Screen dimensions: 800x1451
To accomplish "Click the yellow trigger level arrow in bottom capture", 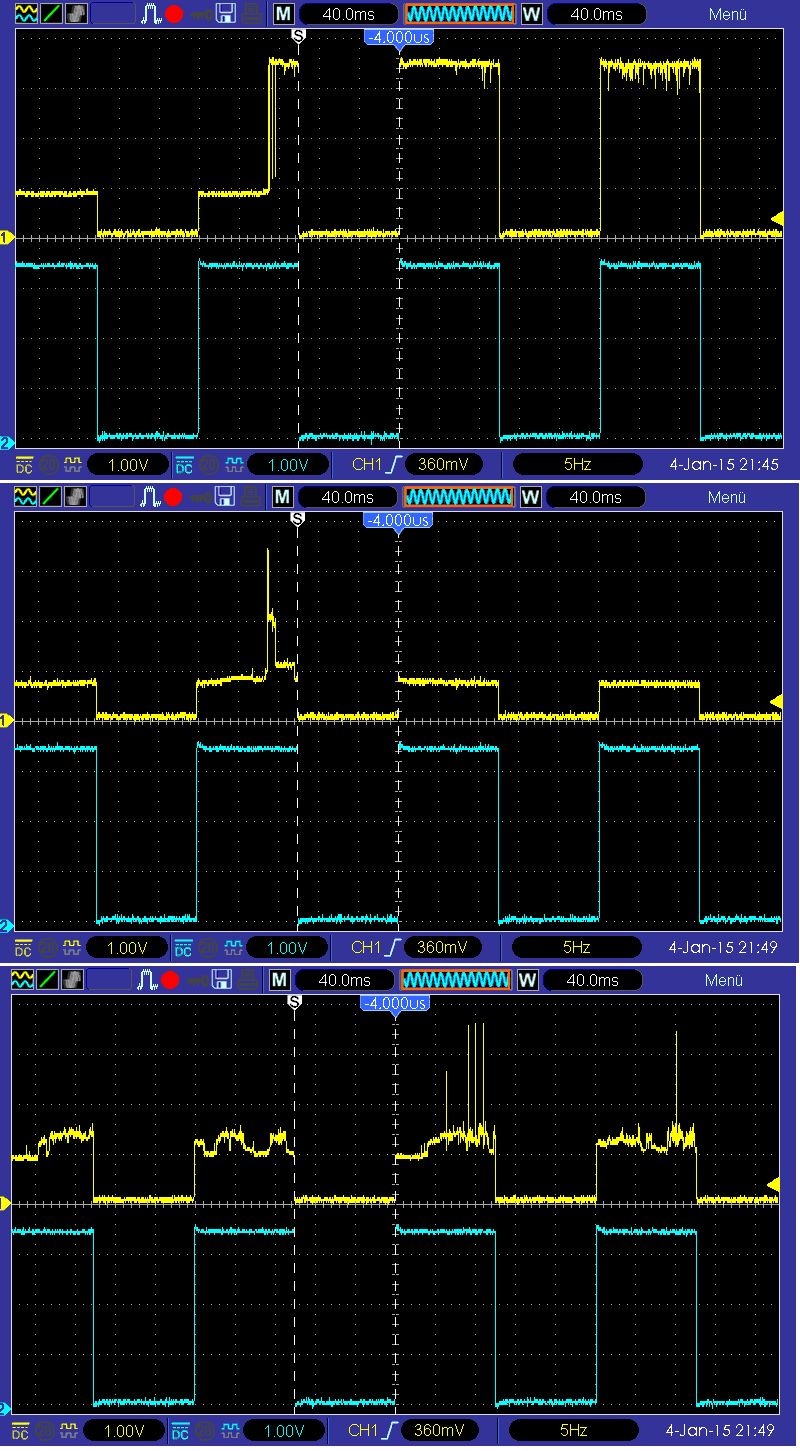I will click(x=773, y=1184).
